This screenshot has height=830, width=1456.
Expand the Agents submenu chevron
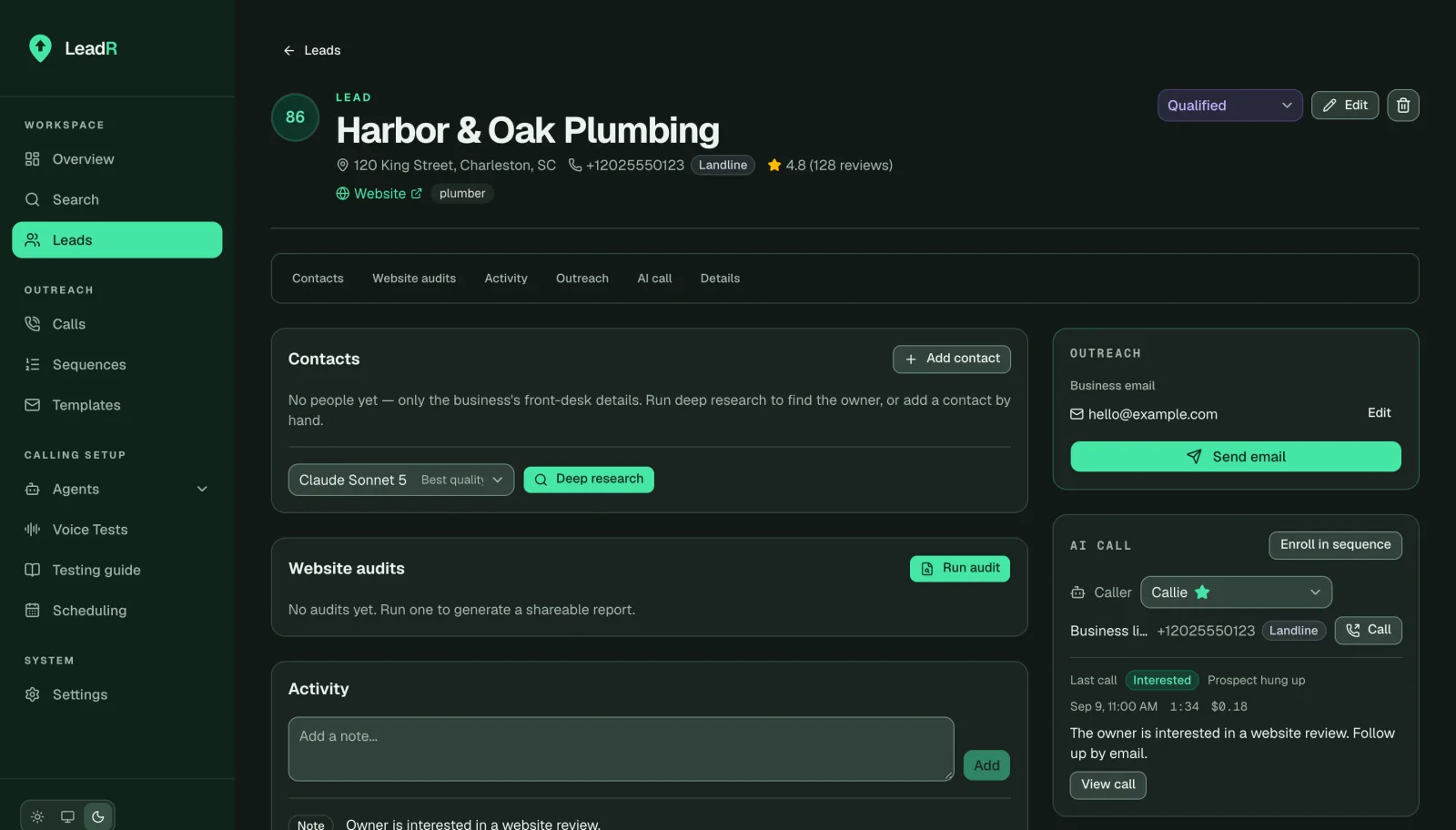[202, 490]
